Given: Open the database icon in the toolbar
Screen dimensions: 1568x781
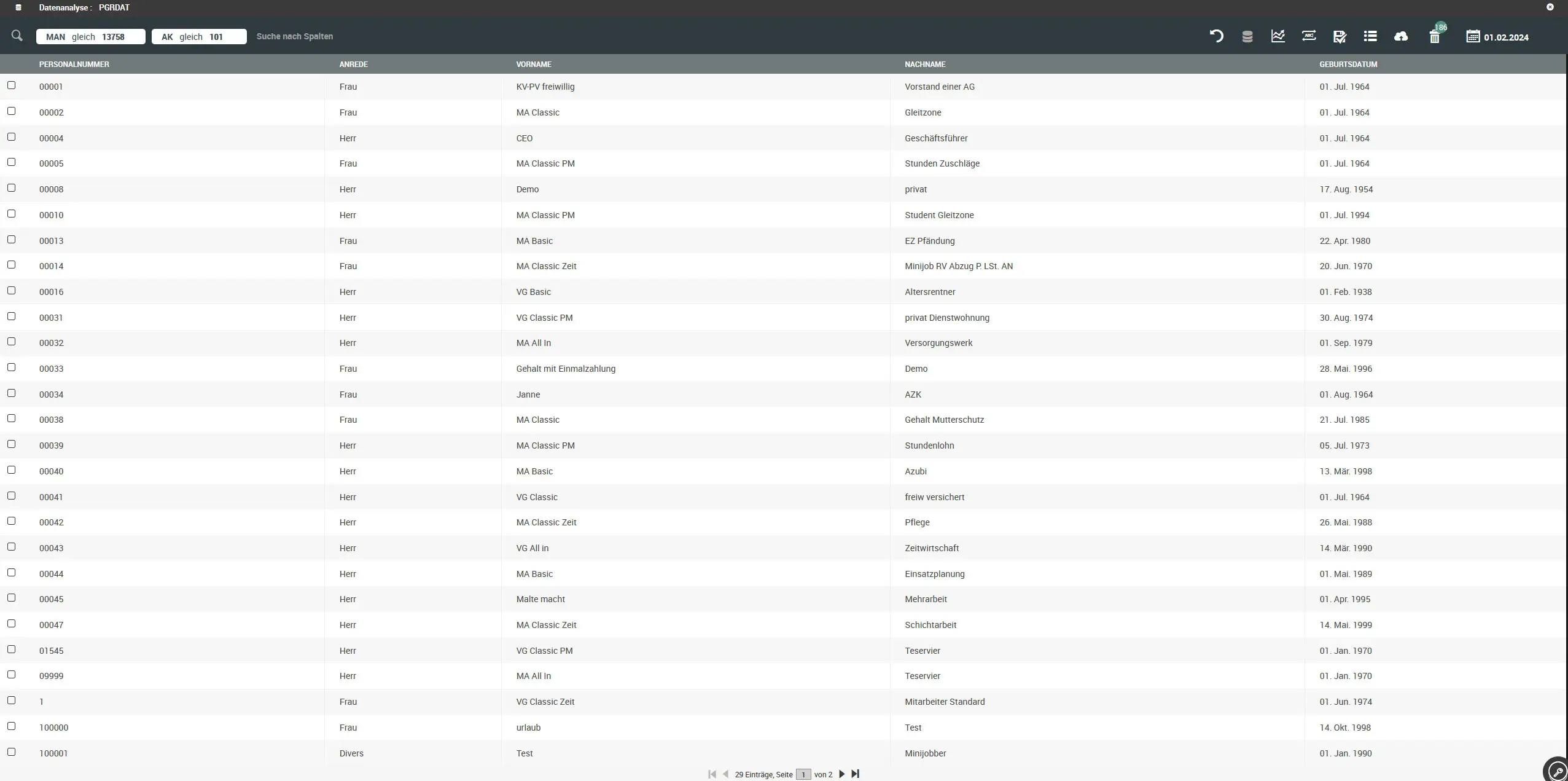Looking at the screenshot, I should coord(1247,36).
